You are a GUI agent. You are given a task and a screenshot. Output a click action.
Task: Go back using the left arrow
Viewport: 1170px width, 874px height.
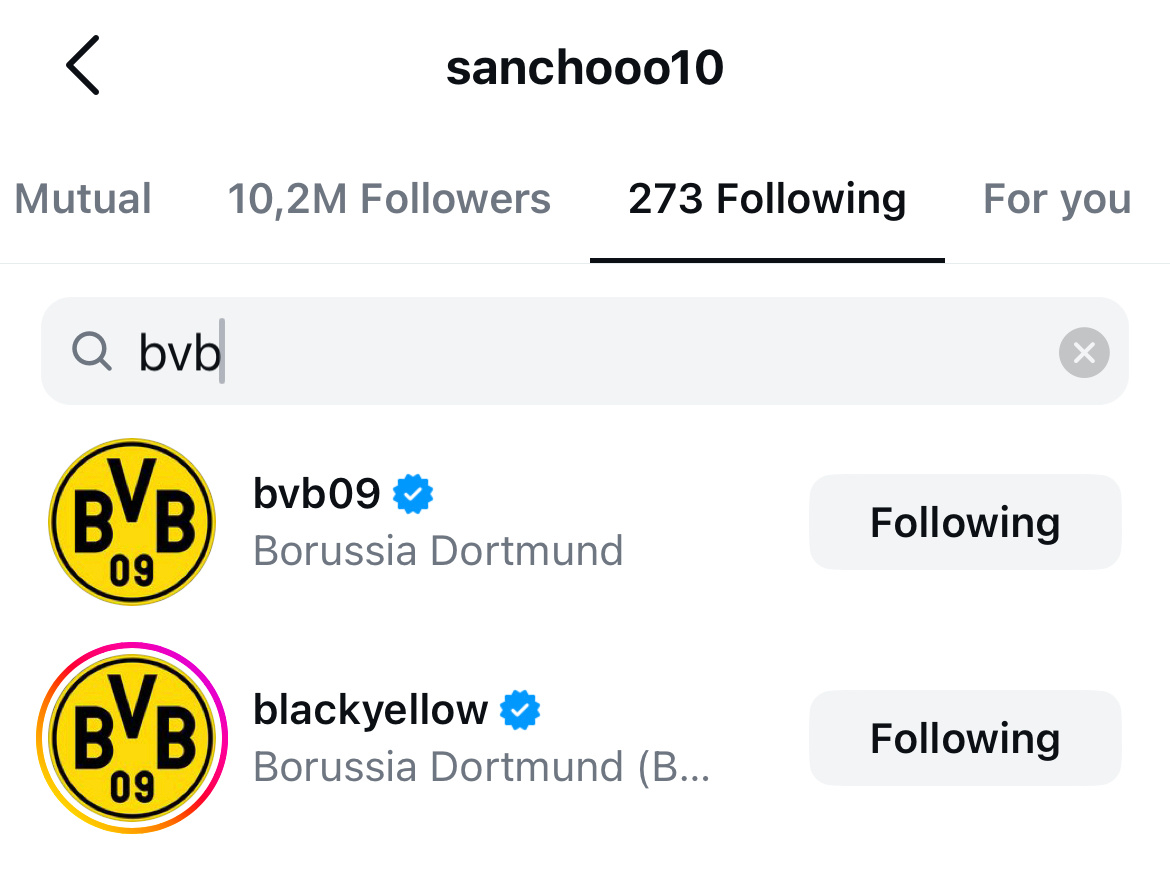pos(83,65)
